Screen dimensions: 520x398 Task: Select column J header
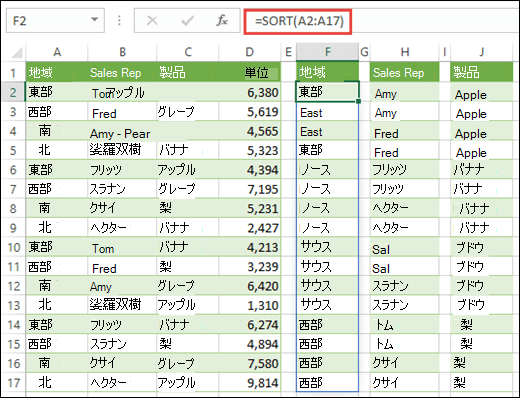[x=482, y=52]
